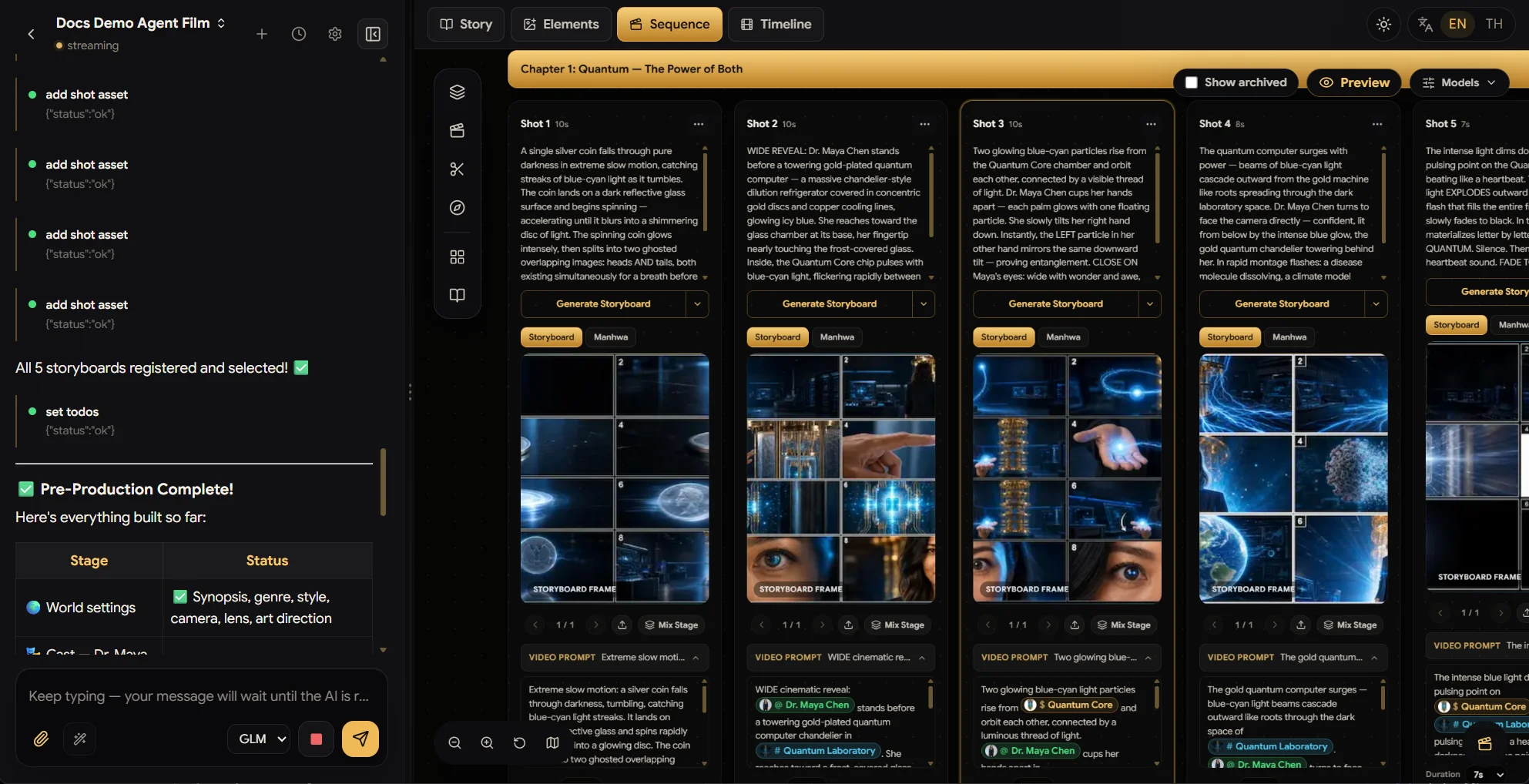Generate Storyboard for Shot 2
1529x784 pixels.
tap(830, 304)
